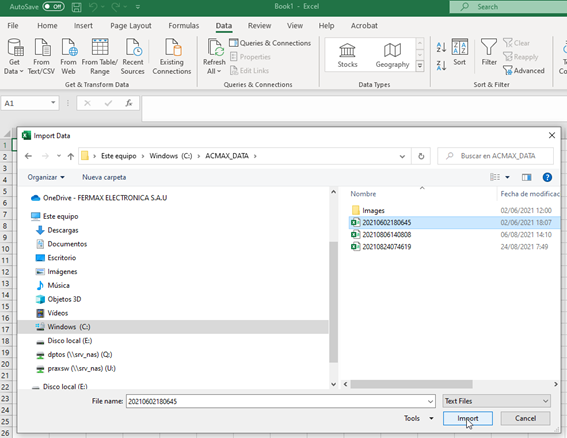
Task: Click ACMAX_DATA in the breadcrumb path
Action: click(227, 156)
